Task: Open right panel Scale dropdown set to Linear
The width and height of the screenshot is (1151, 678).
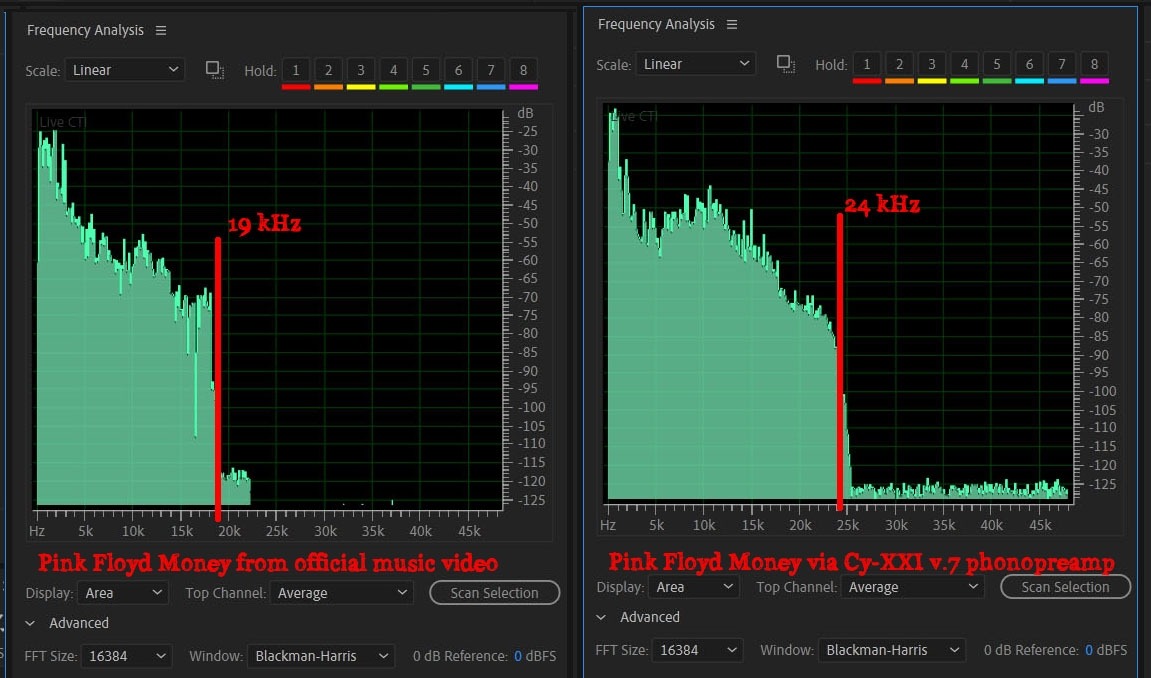Action: click(x=696, y=65)
